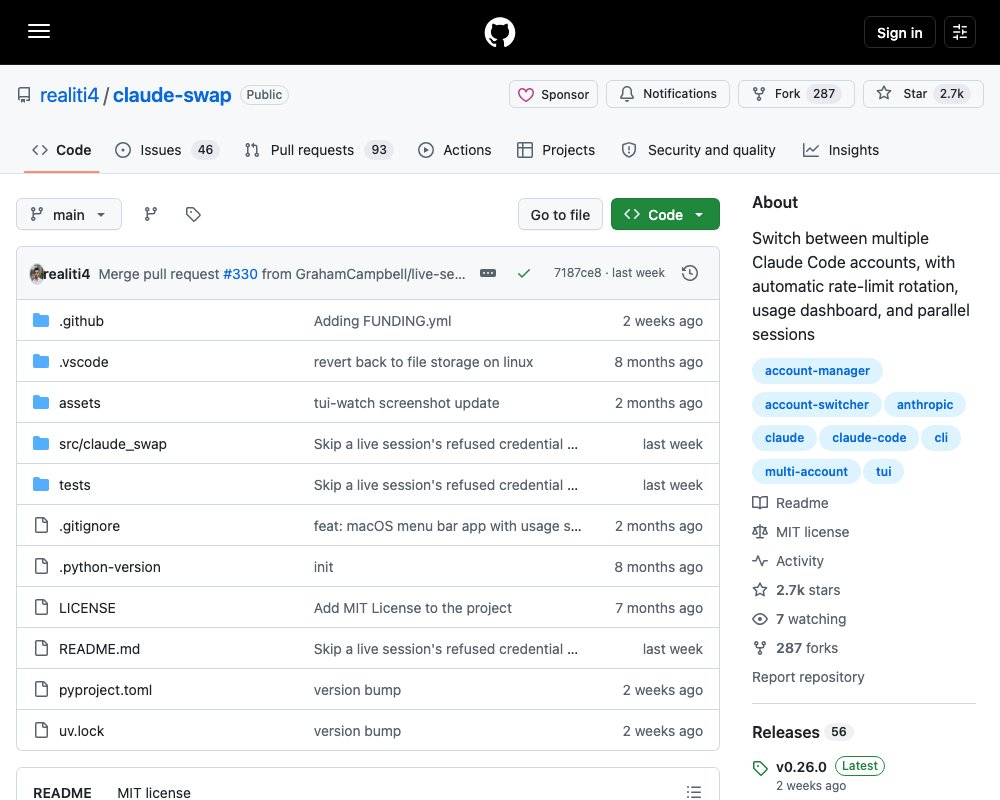Go to the GitHub homepage logo

(500, 32)
